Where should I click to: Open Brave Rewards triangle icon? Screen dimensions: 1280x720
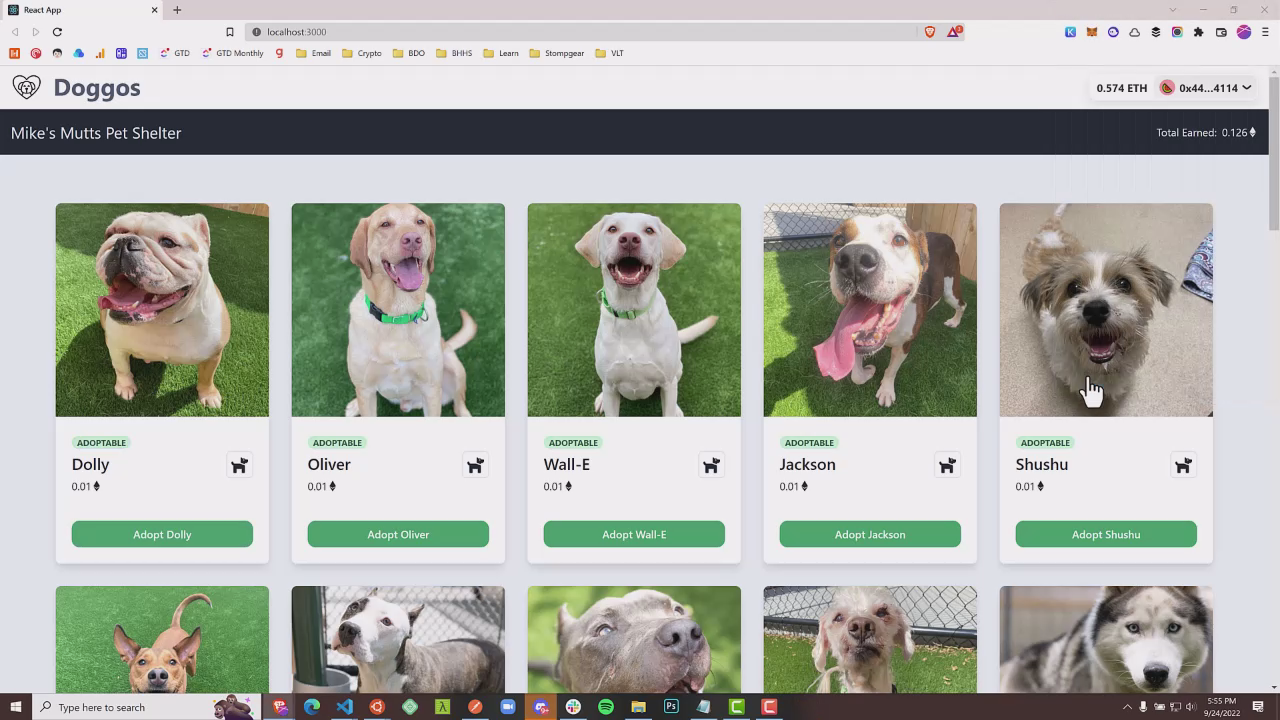(955, 32)
